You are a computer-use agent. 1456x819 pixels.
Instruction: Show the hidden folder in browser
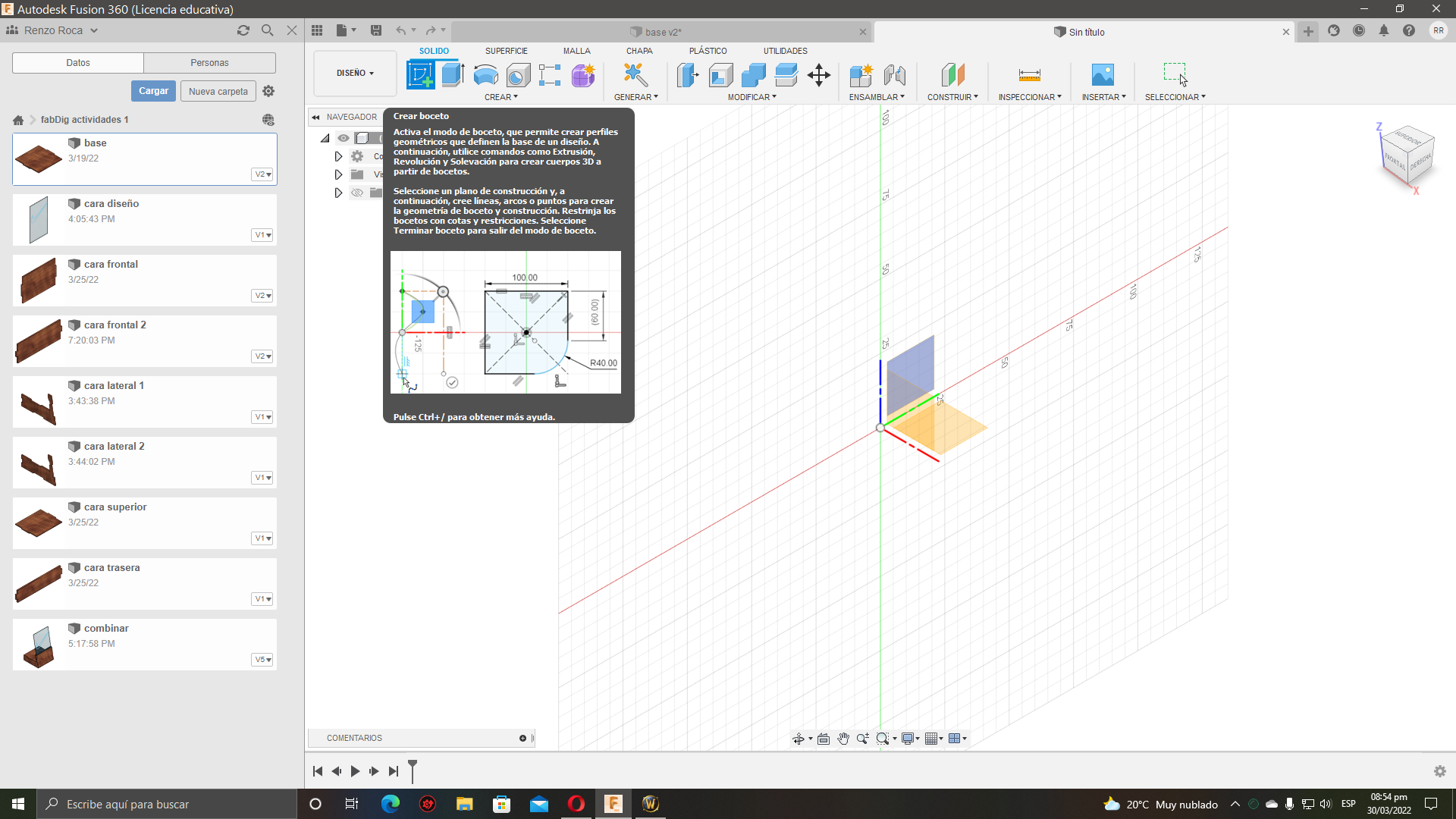pos(357,193)
